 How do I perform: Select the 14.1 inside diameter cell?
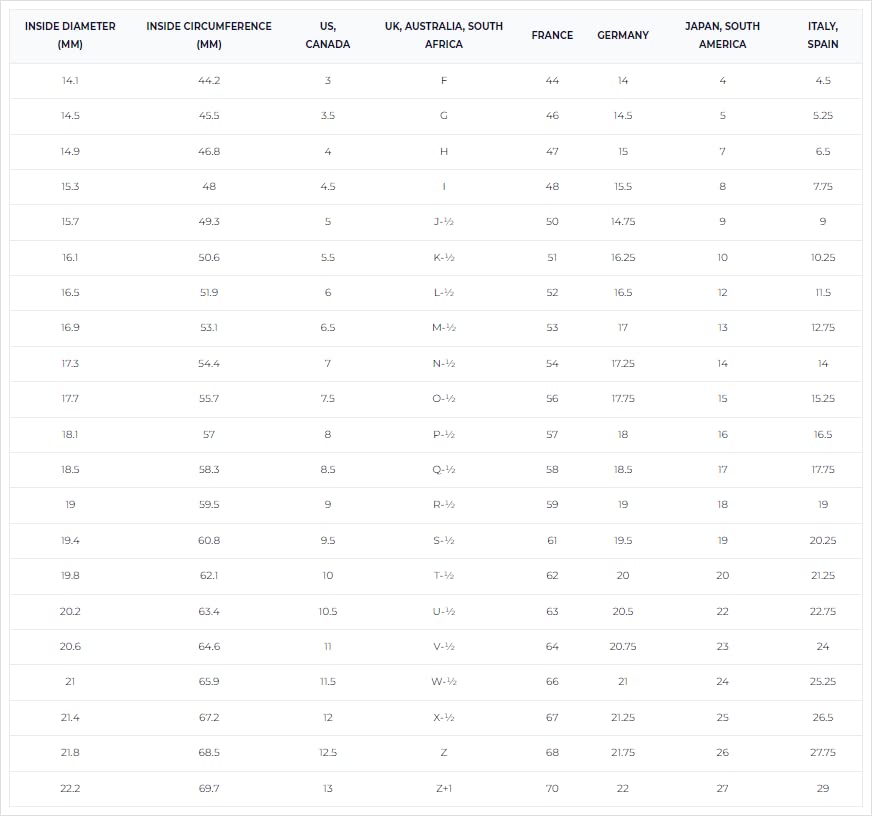click(x=70, y=81)
